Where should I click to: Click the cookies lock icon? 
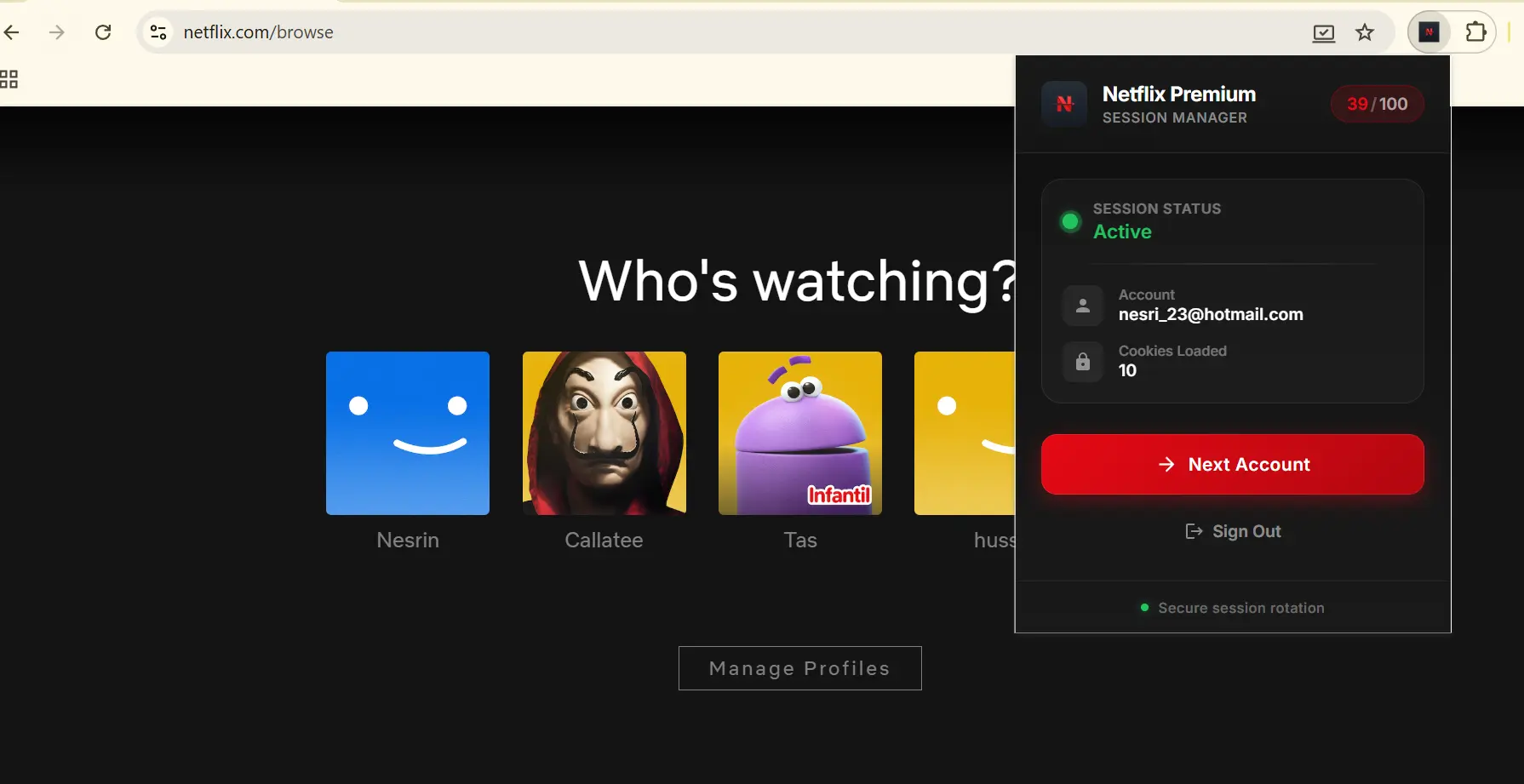click(1083, 362)
